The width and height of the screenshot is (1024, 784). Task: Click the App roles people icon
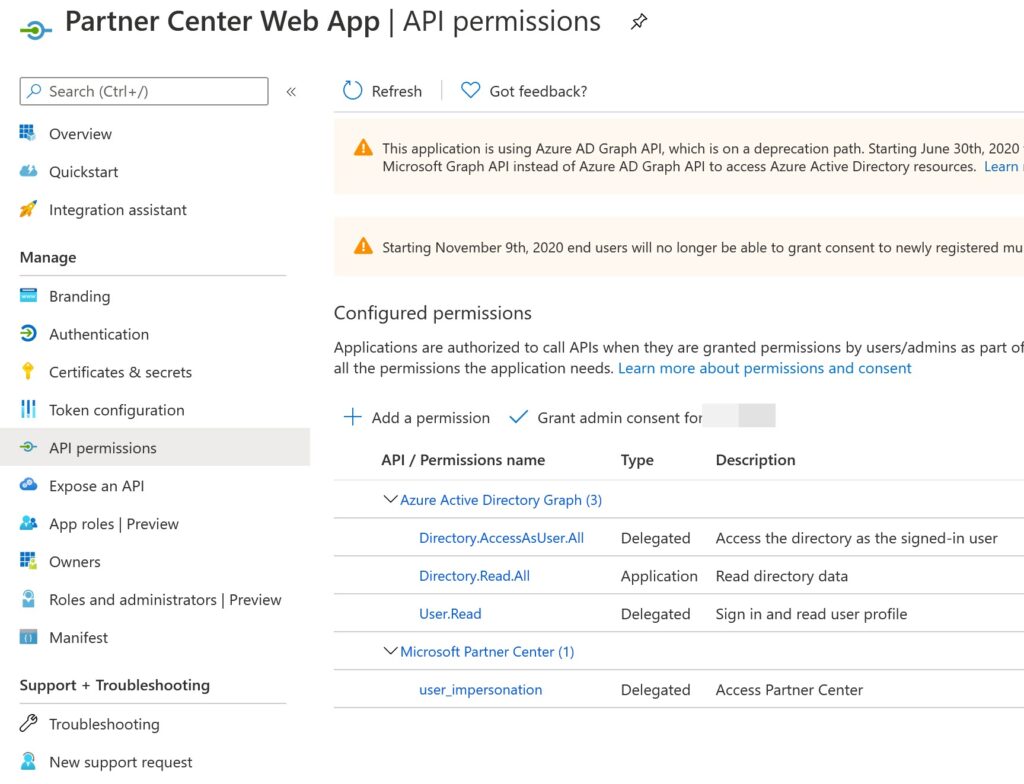pyautogui.click(x=28, y=523)
